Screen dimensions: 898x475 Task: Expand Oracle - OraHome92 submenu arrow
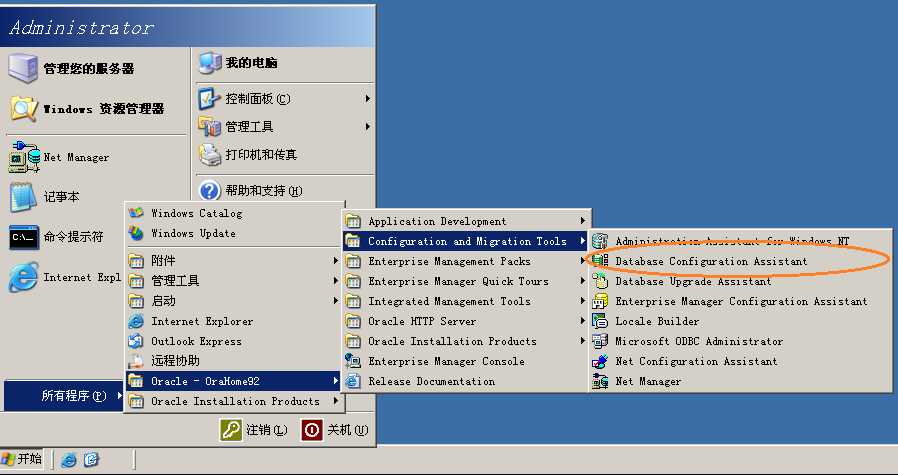coord(336,381)
